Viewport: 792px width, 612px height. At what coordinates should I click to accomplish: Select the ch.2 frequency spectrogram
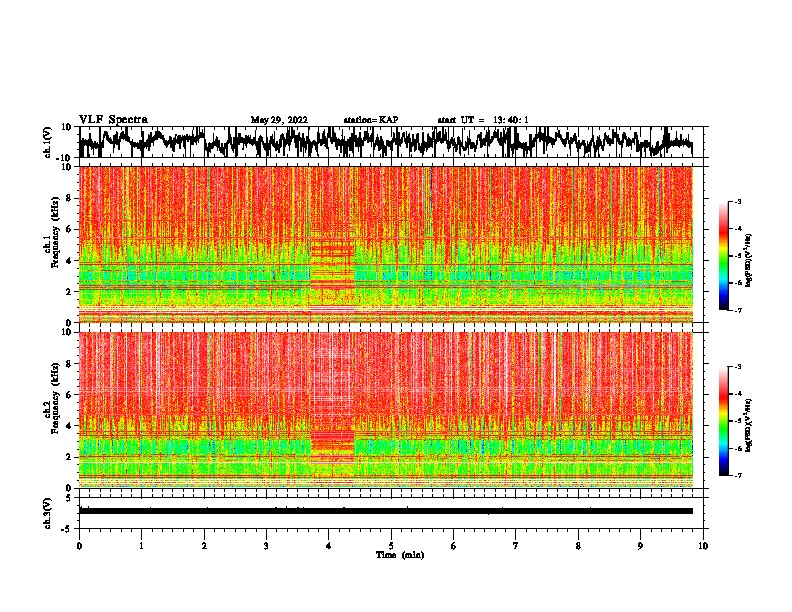386,410
